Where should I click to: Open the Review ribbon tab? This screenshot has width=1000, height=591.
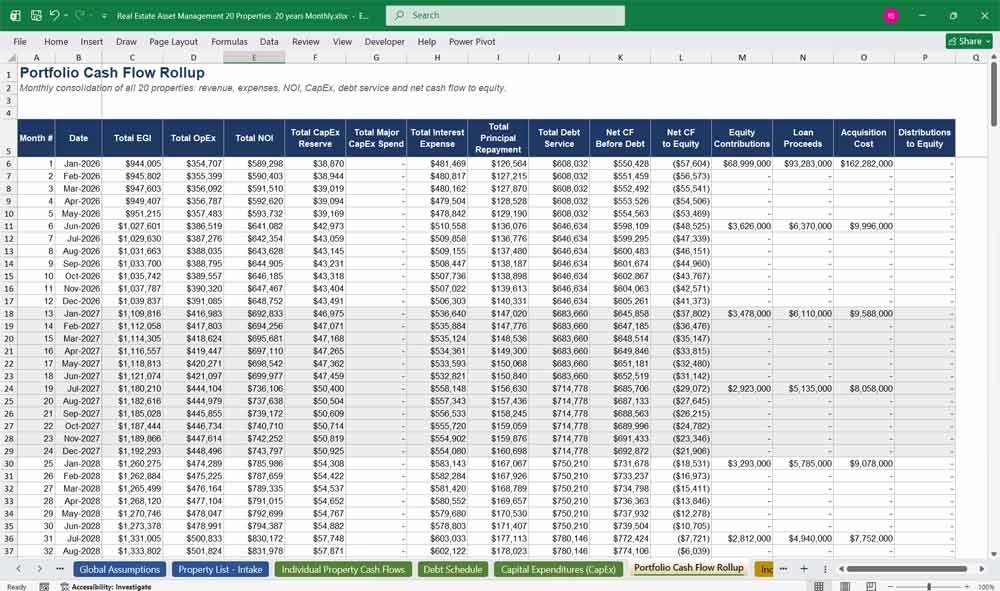click(305, 41)
